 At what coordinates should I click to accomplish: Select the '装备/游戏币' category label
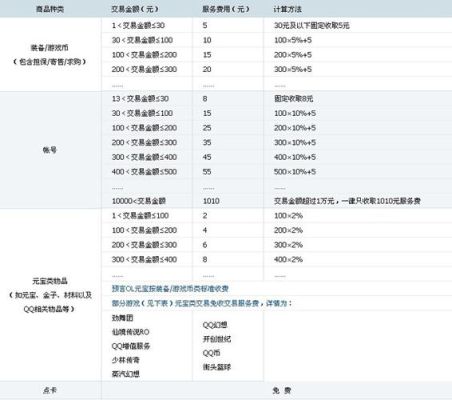click(50, 48)
